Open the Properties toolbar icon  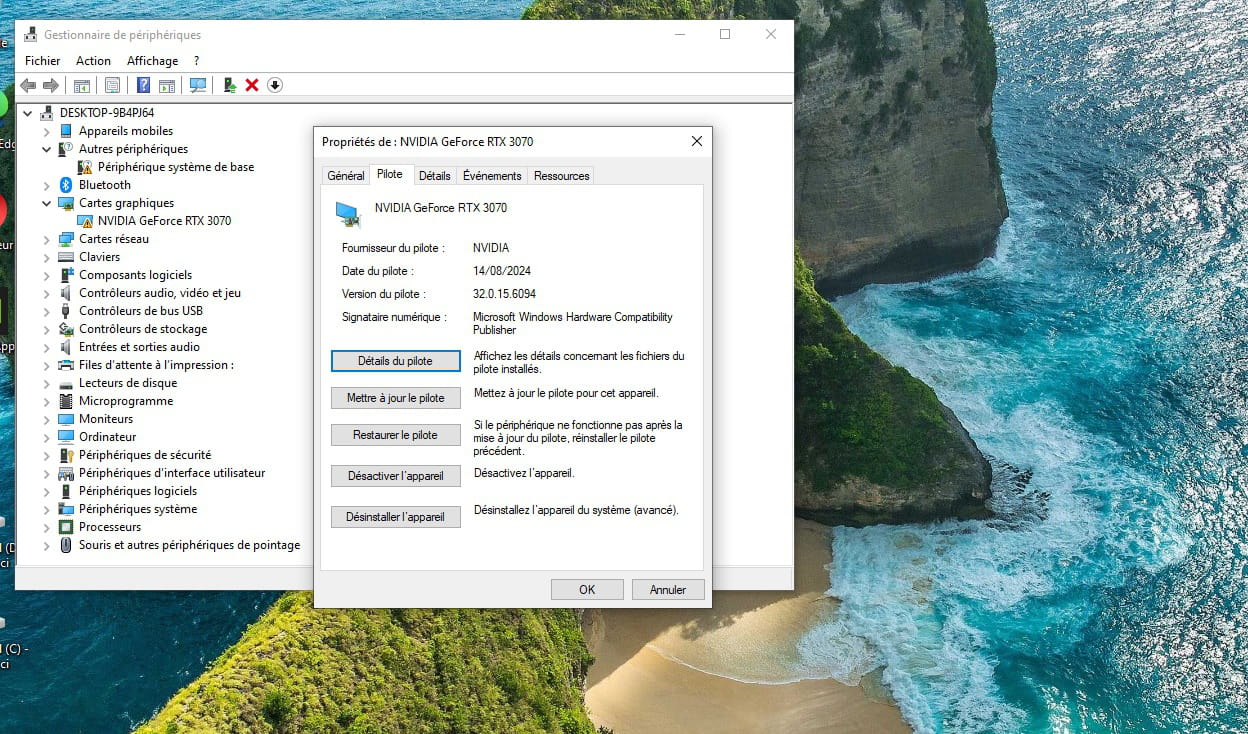point(112,86)
